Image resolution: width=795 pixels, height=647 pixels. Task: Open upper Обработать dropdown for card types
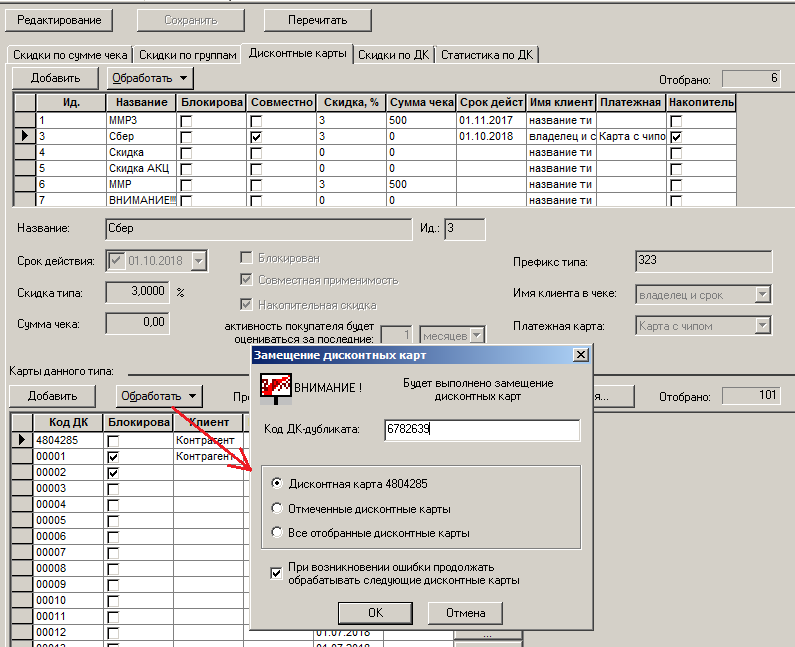(x=150, y=78)
